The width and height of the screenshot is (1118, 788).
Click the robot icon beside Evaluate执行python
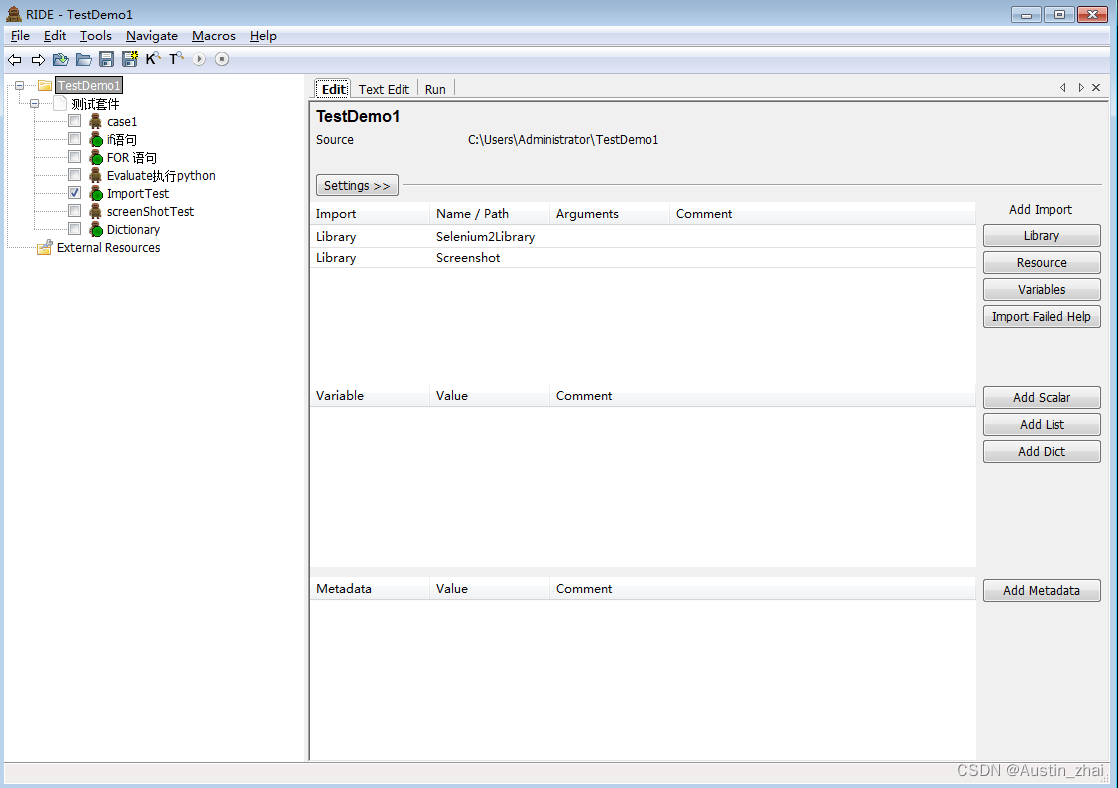[x=96, y=175]
